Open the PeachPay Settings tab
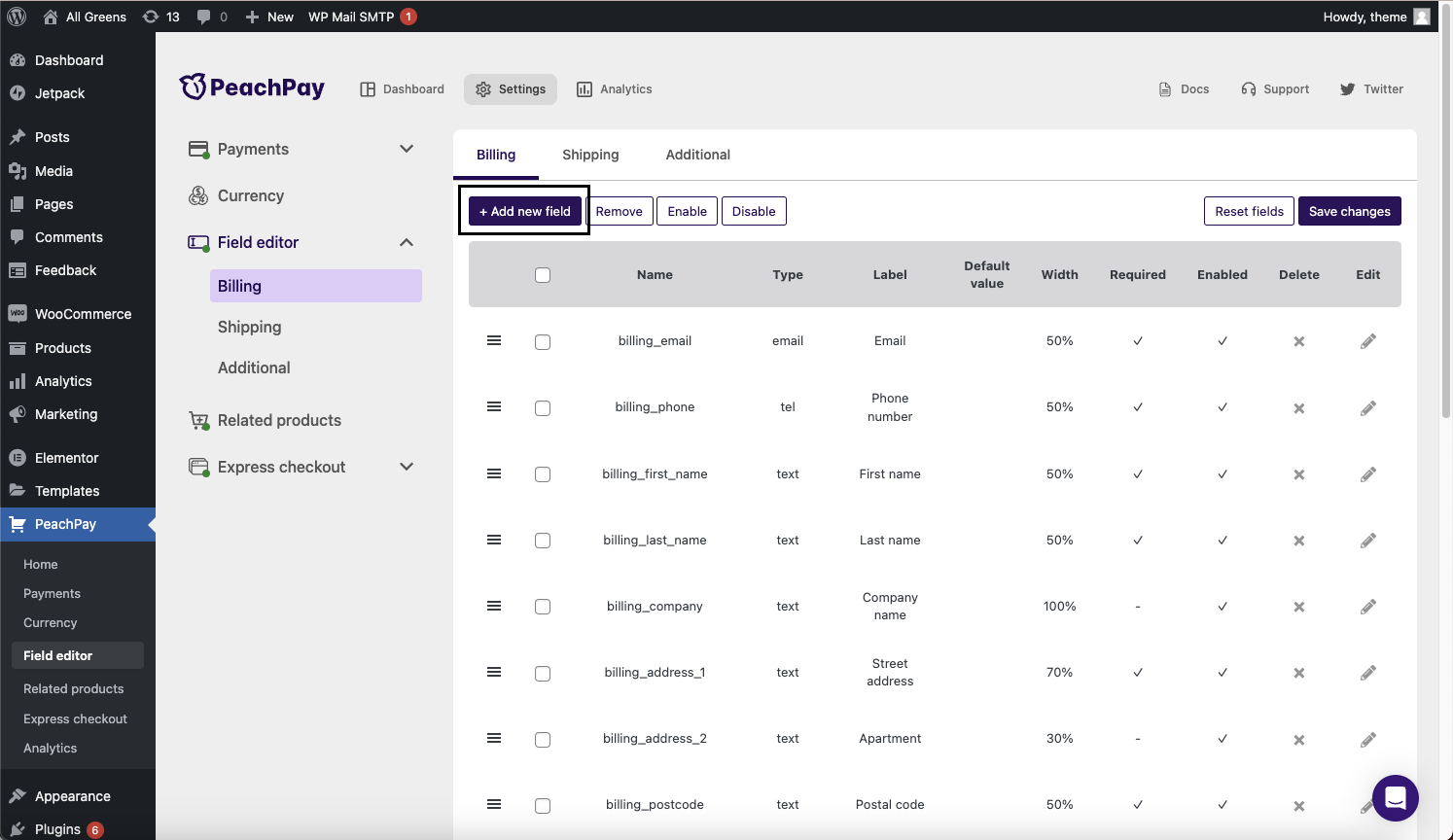This screenshot has width=1453, height=840. pos(511,88)
